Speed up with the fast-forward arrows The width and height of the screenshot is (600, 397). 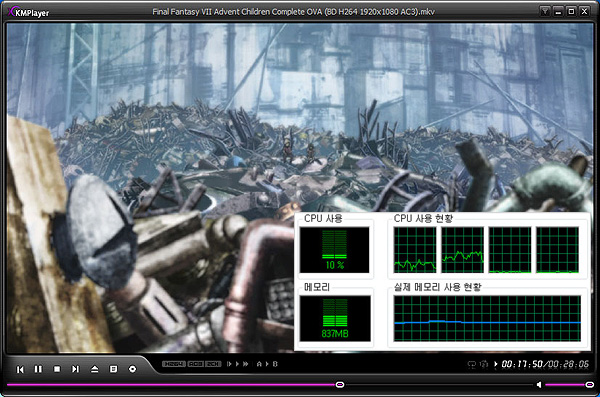click(245, 364)
